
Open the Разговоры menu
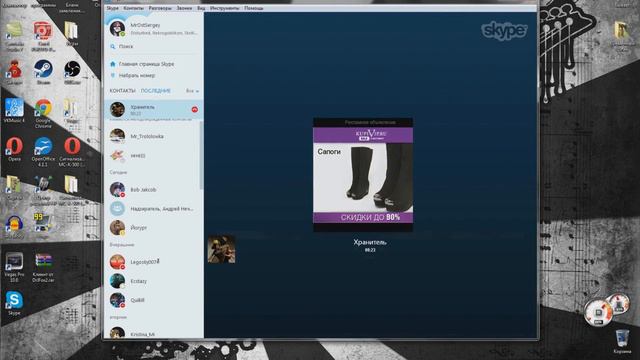(160, 8)
